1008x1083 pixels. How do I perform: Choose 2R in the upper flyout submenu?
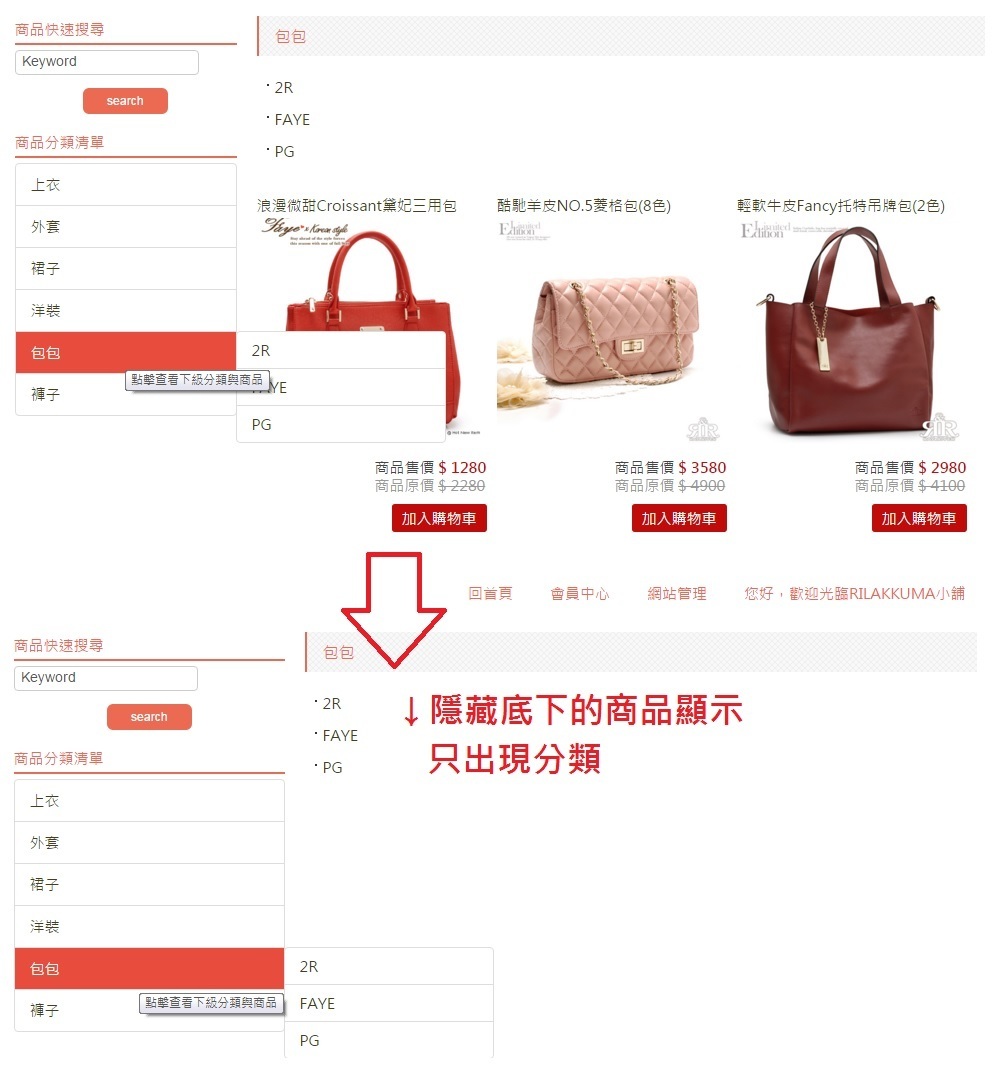tap(341, 350)
